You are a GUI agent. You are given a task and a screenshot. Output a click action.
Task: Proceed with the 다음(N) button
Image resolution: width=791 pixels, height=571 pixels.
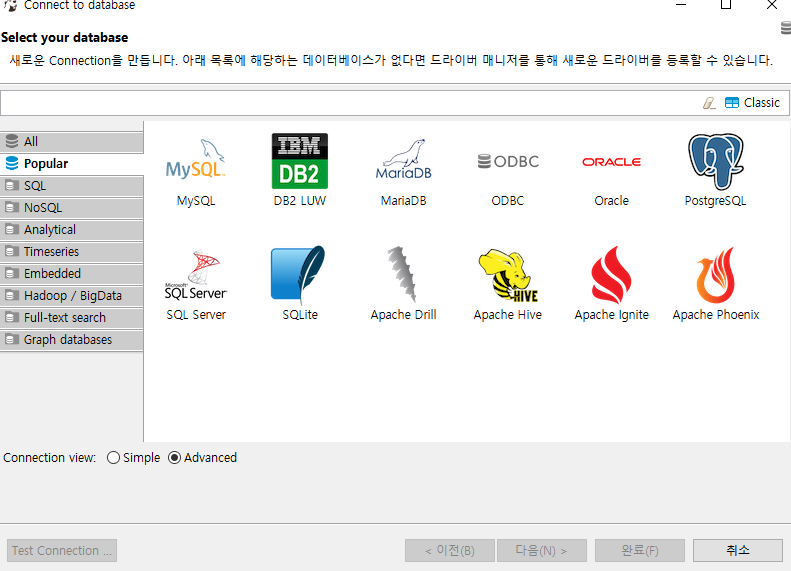pos(542,550)
